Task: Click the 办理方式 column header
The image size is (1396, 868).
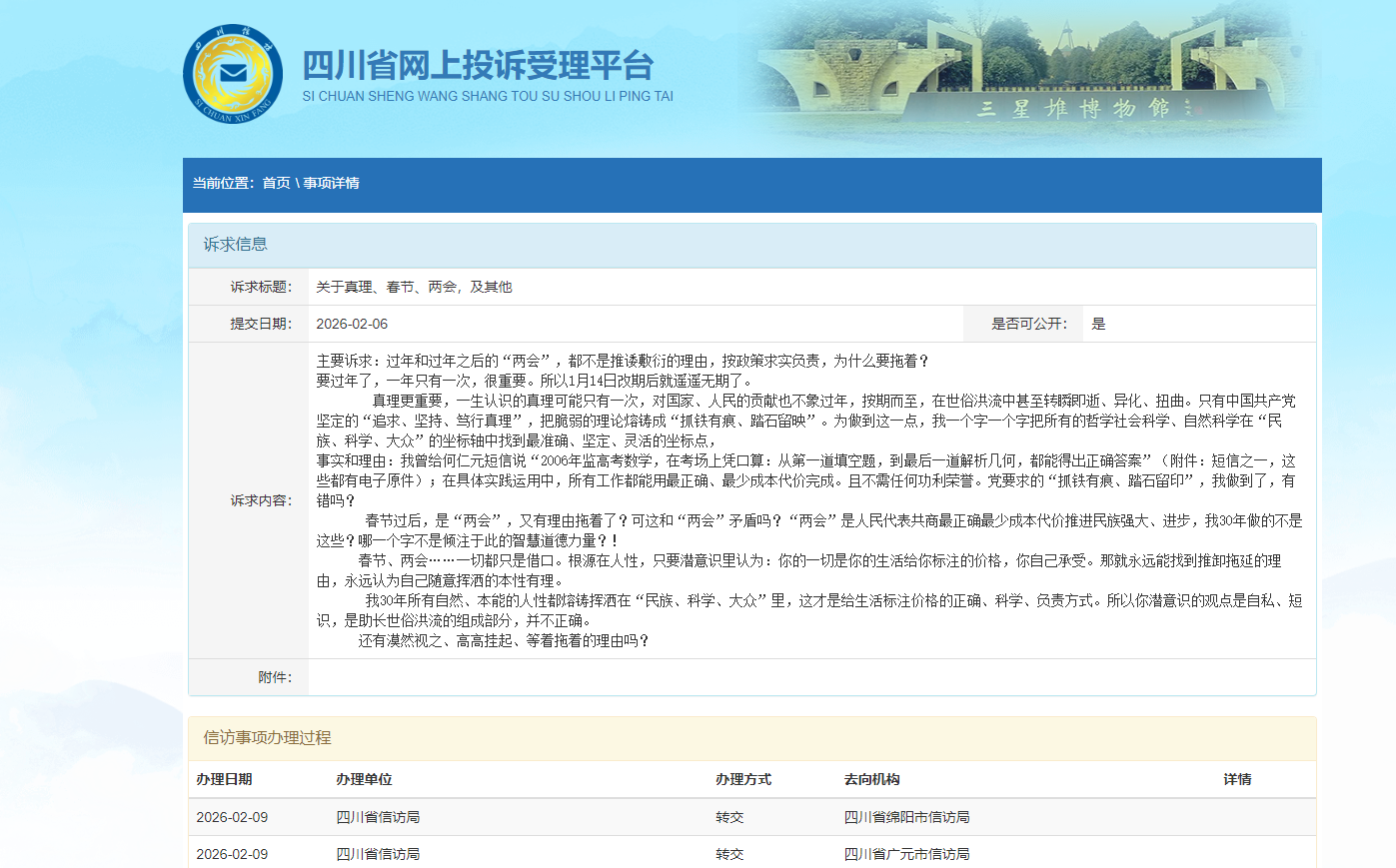Action: 742,779
